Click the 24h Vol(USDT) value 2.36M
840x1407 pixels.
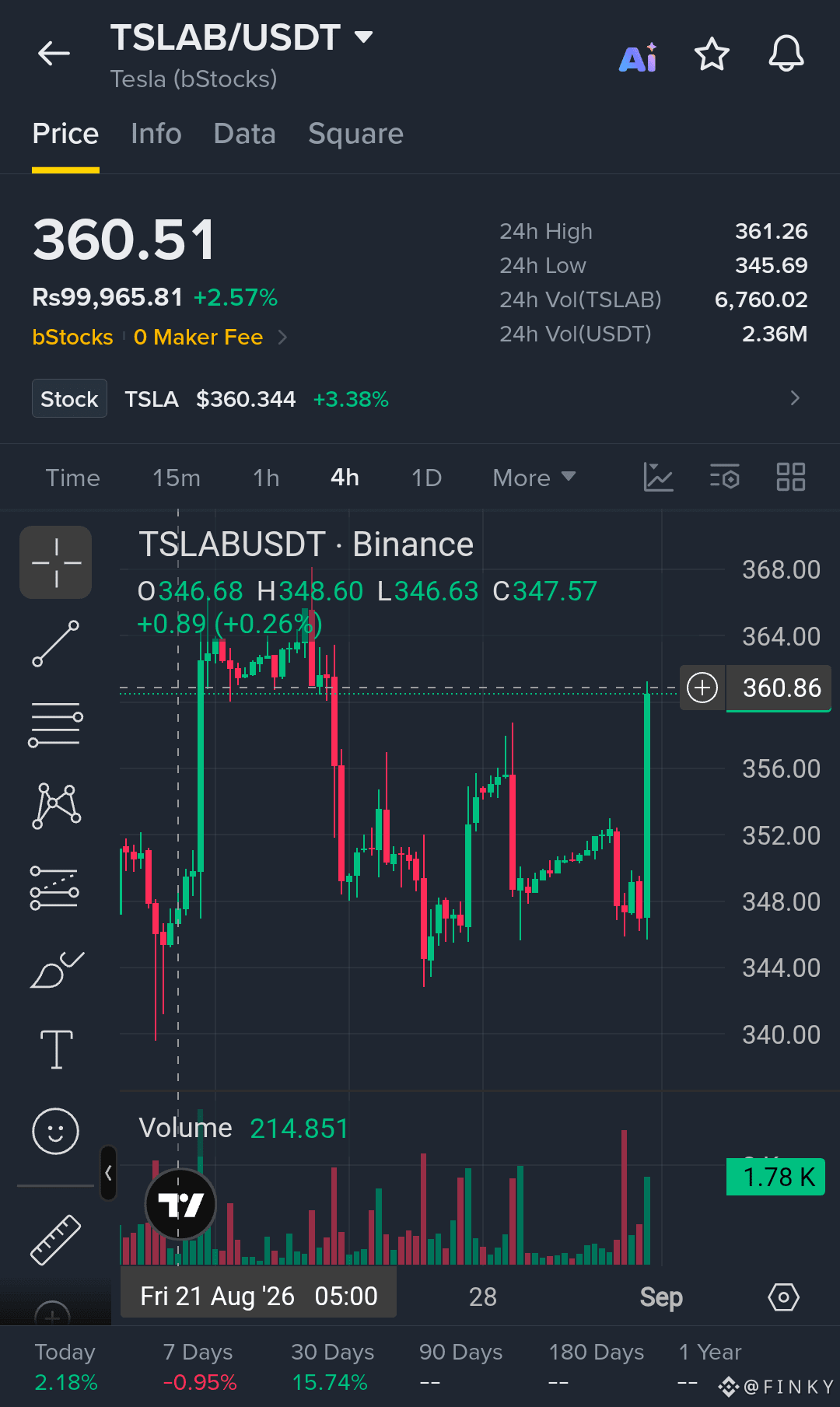tap(775, 334)
